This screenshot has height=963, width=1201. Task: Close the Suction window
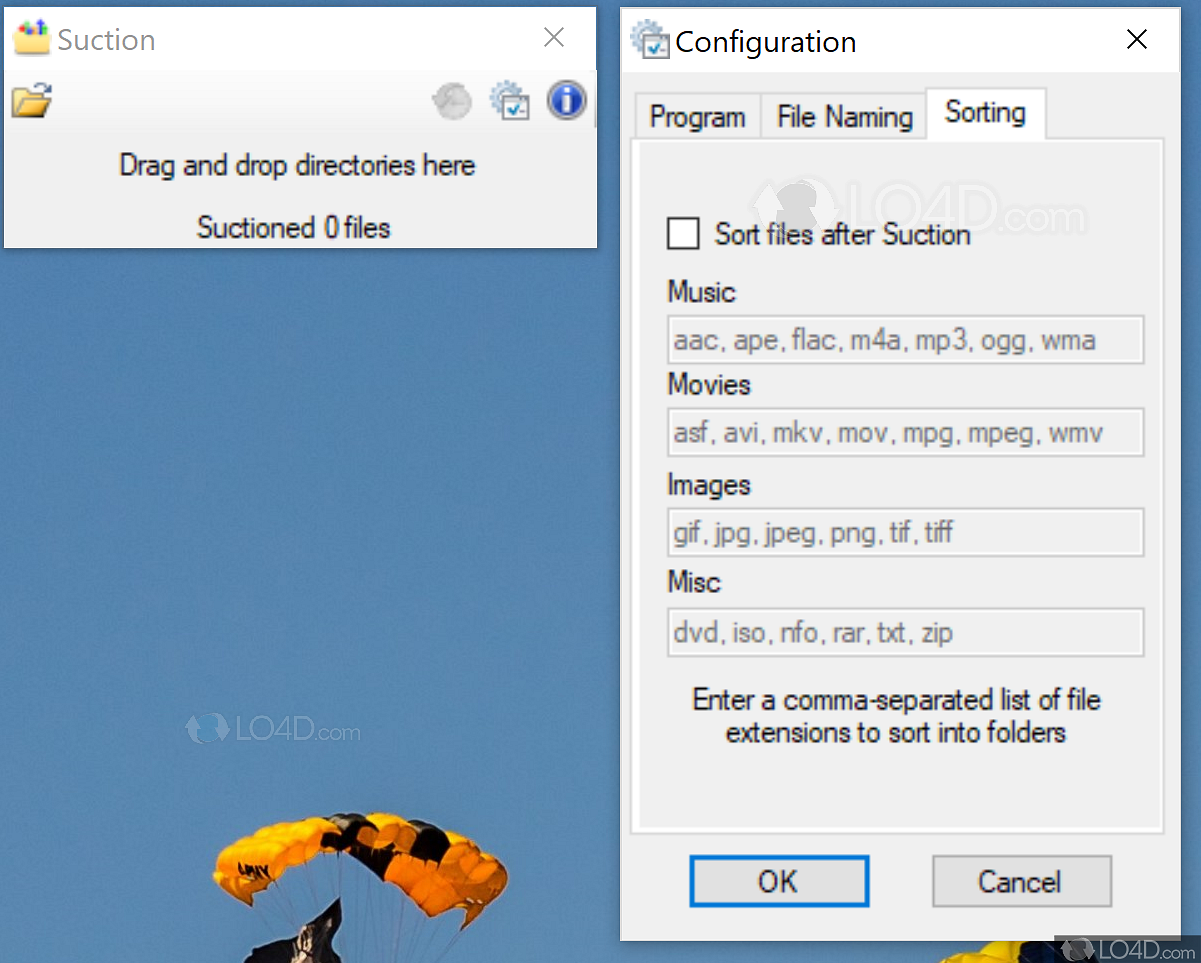click(x=554, y=38)
